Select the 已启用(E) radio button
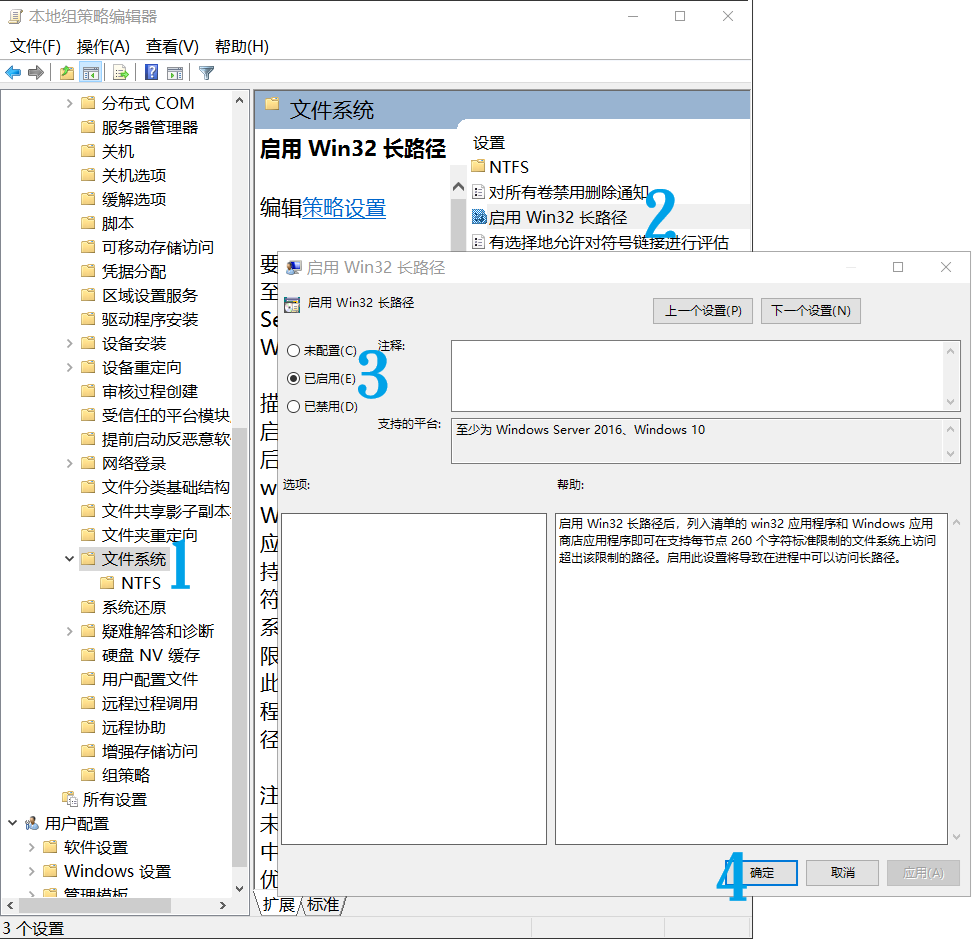Viewport: 973px width, 939px height. [294, 379]
